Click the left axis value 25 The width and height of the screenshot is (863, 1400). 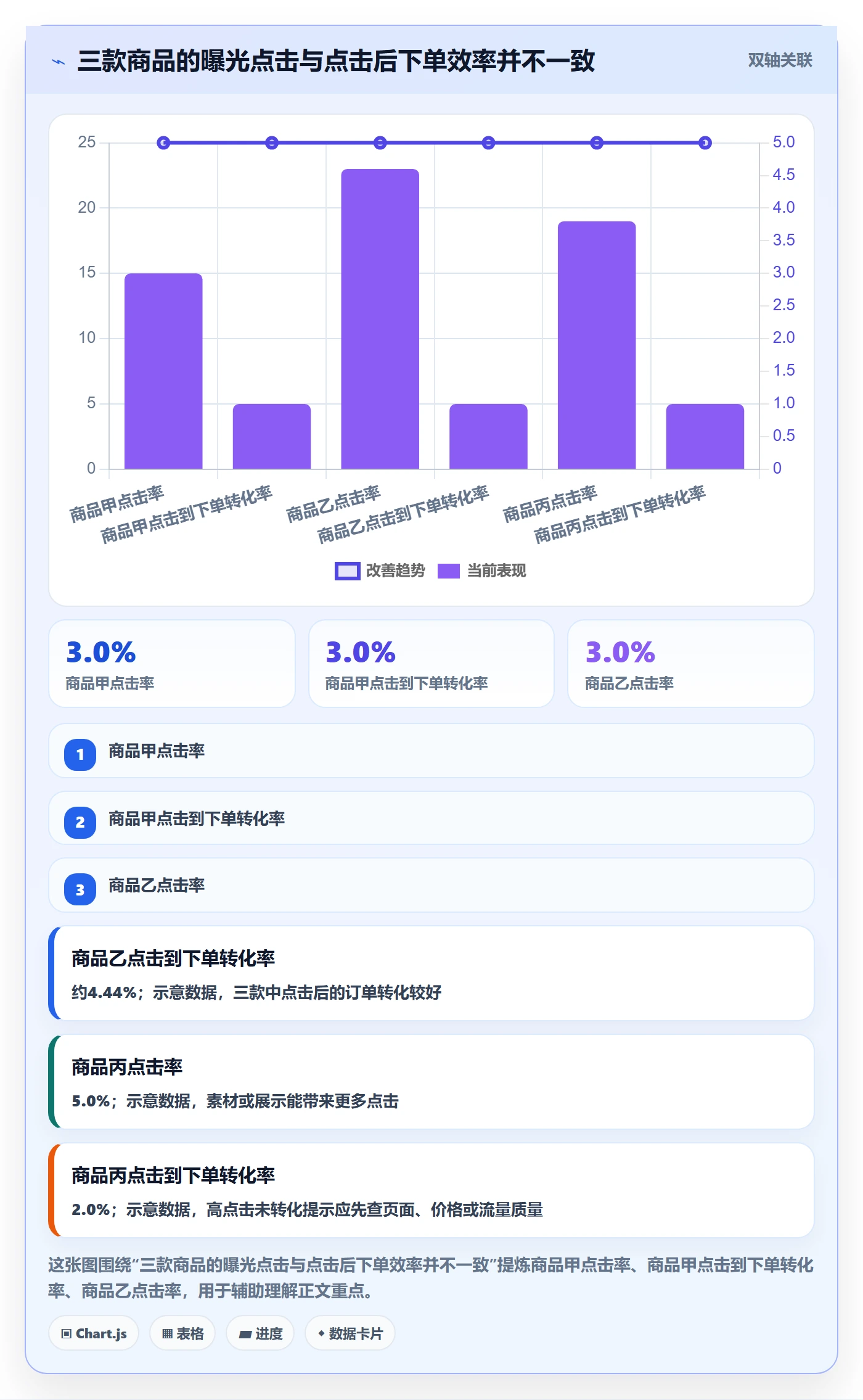tap(87, 142)
